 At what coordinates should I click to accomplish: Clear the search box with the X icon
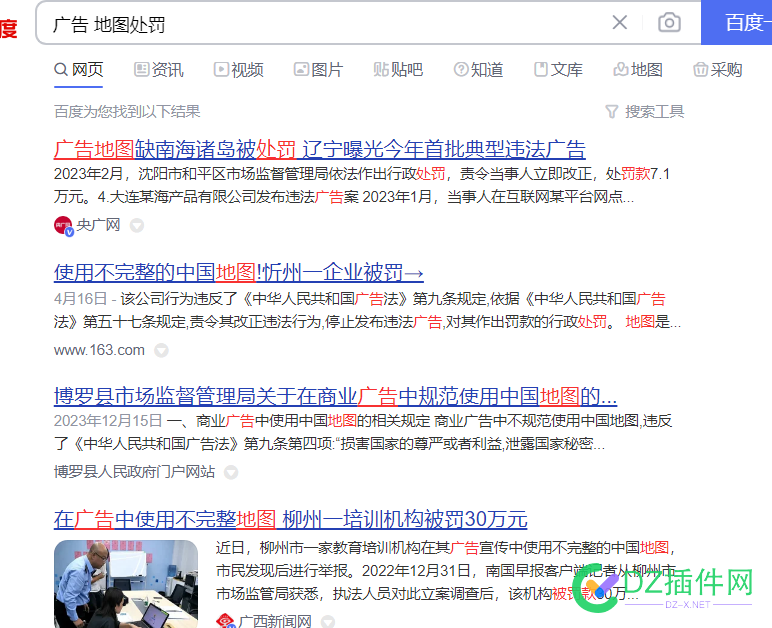tap(619, 22)
